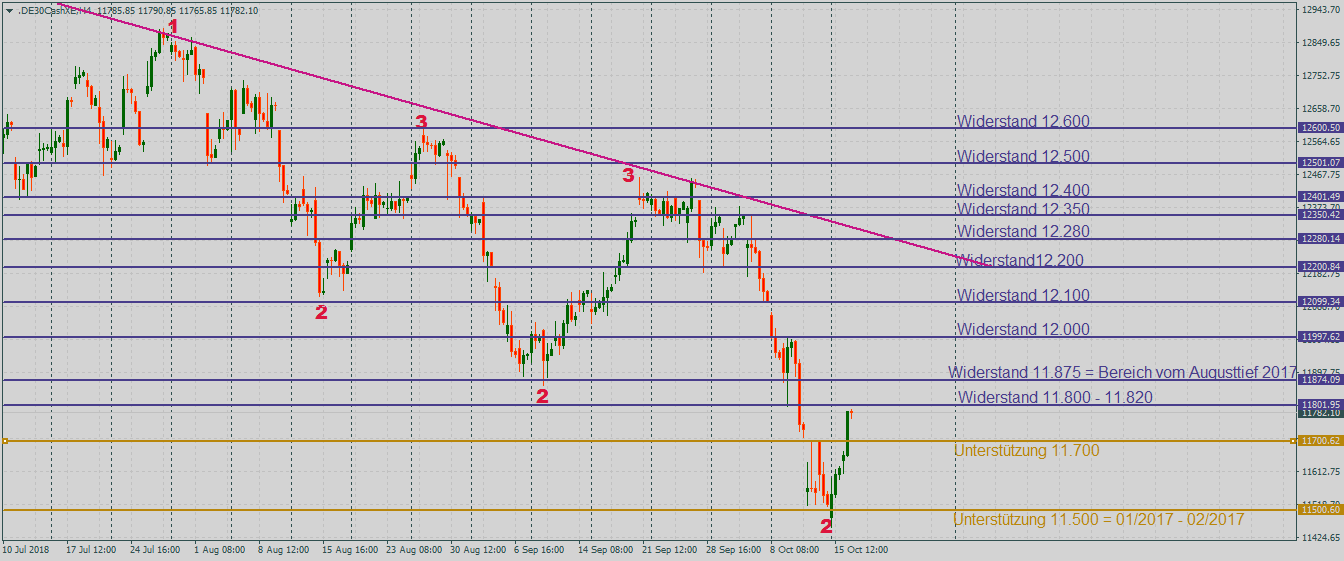Select the red wave label 1 at the top

pyautogui.click(x=173, y=26)
